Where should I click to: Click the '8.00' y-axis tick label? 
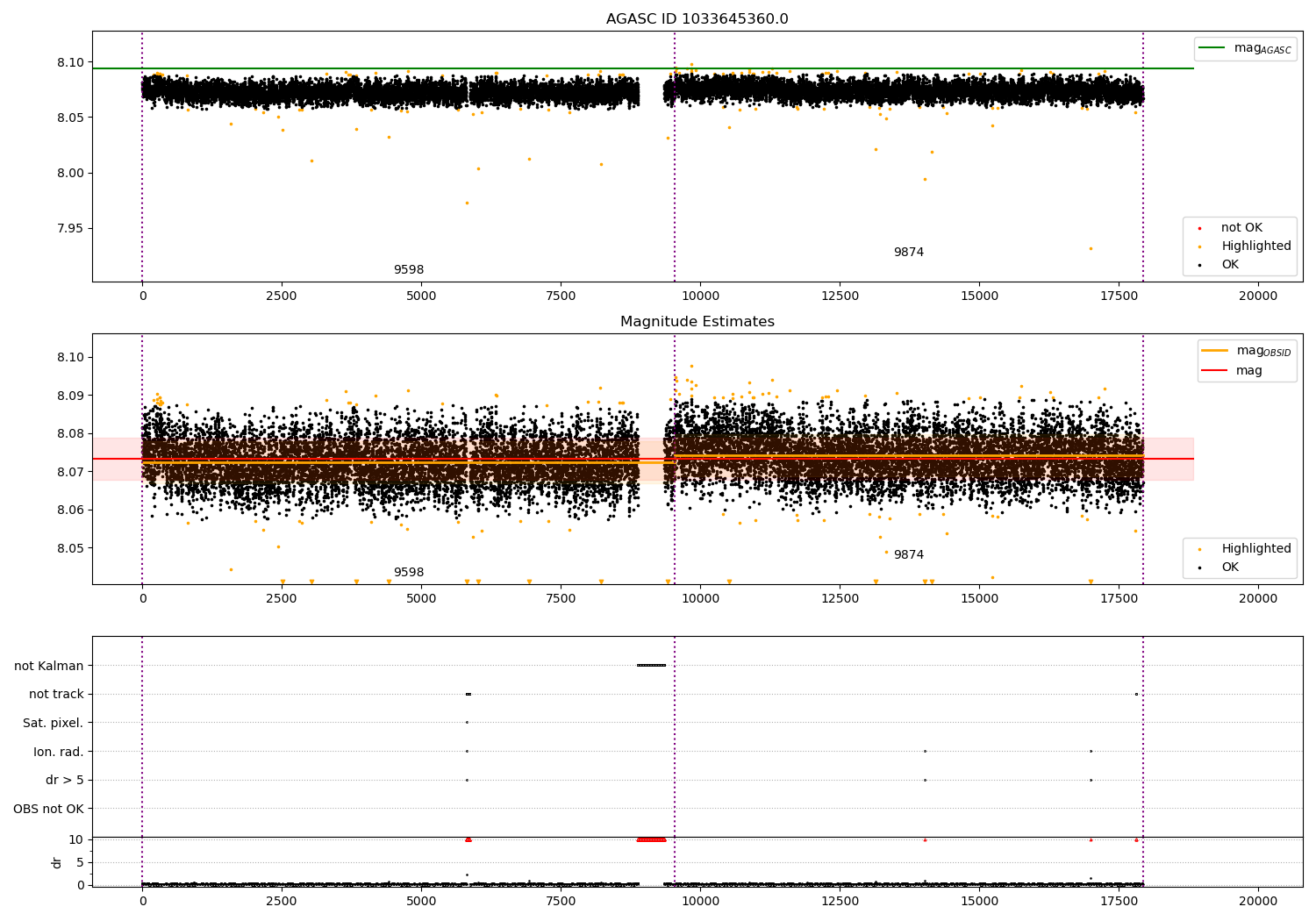pyautogui.click(x=70, y=173)
